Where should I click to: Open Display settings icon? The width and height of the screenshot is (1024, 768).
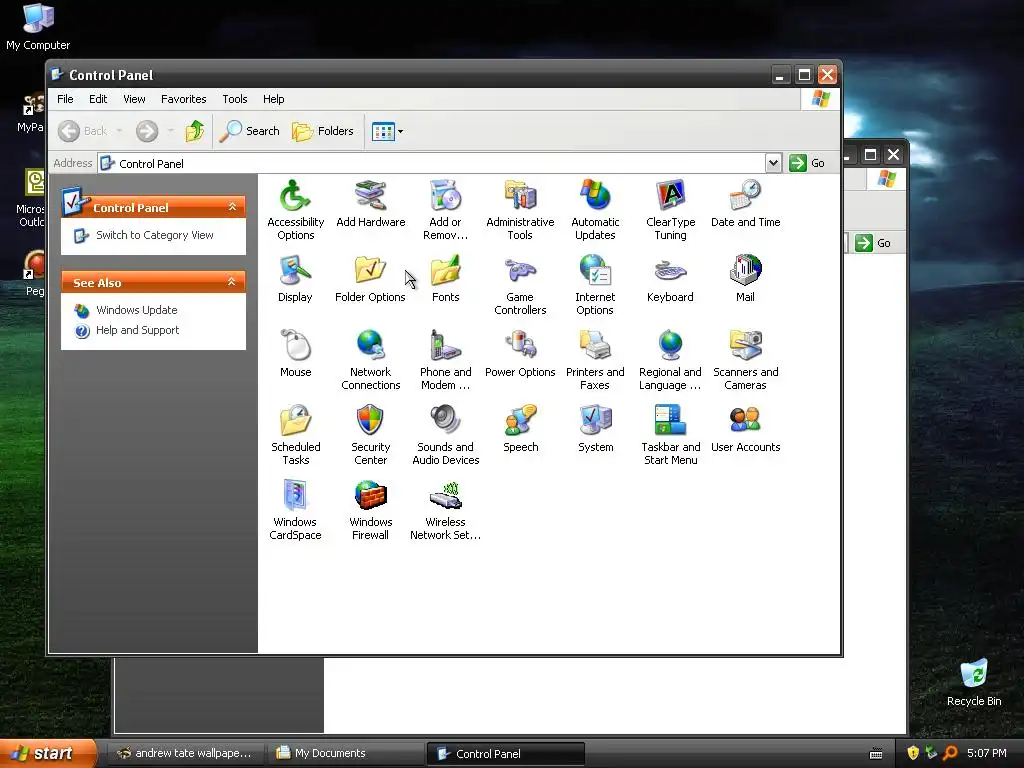(295, 270)
